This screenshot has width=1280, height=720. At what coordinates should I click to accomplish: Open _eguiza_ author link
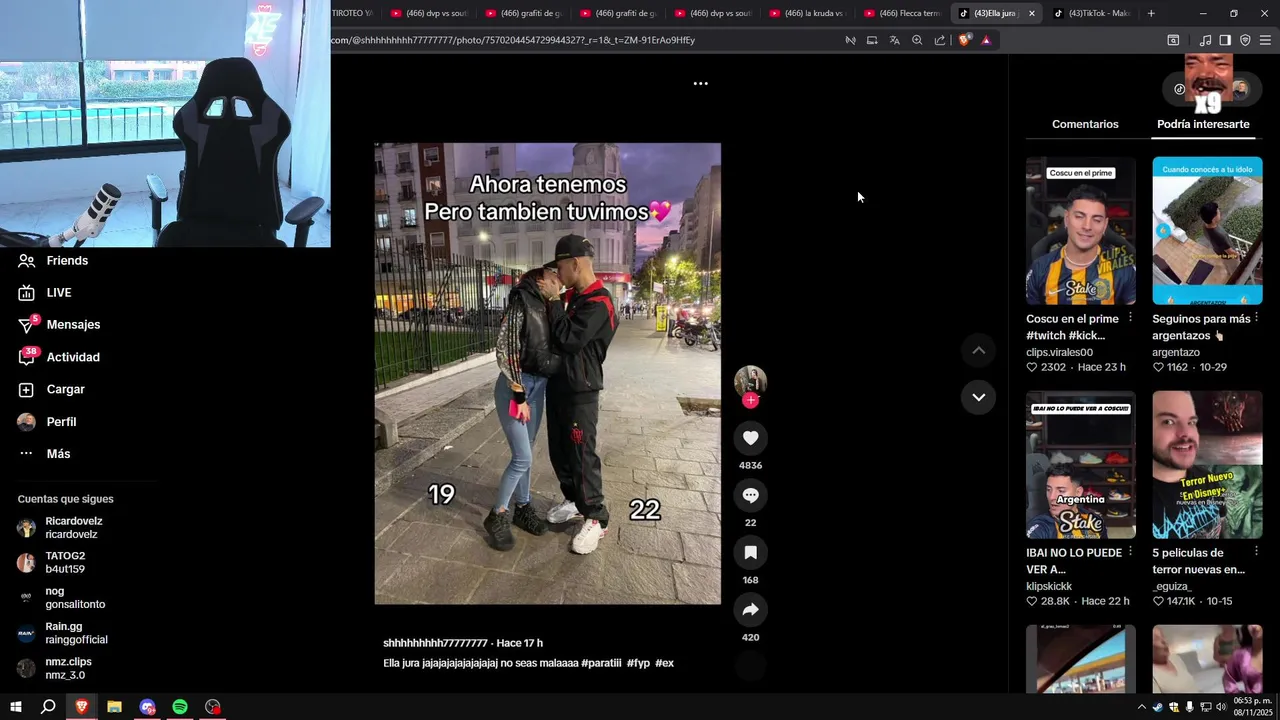click(1172, 586)
